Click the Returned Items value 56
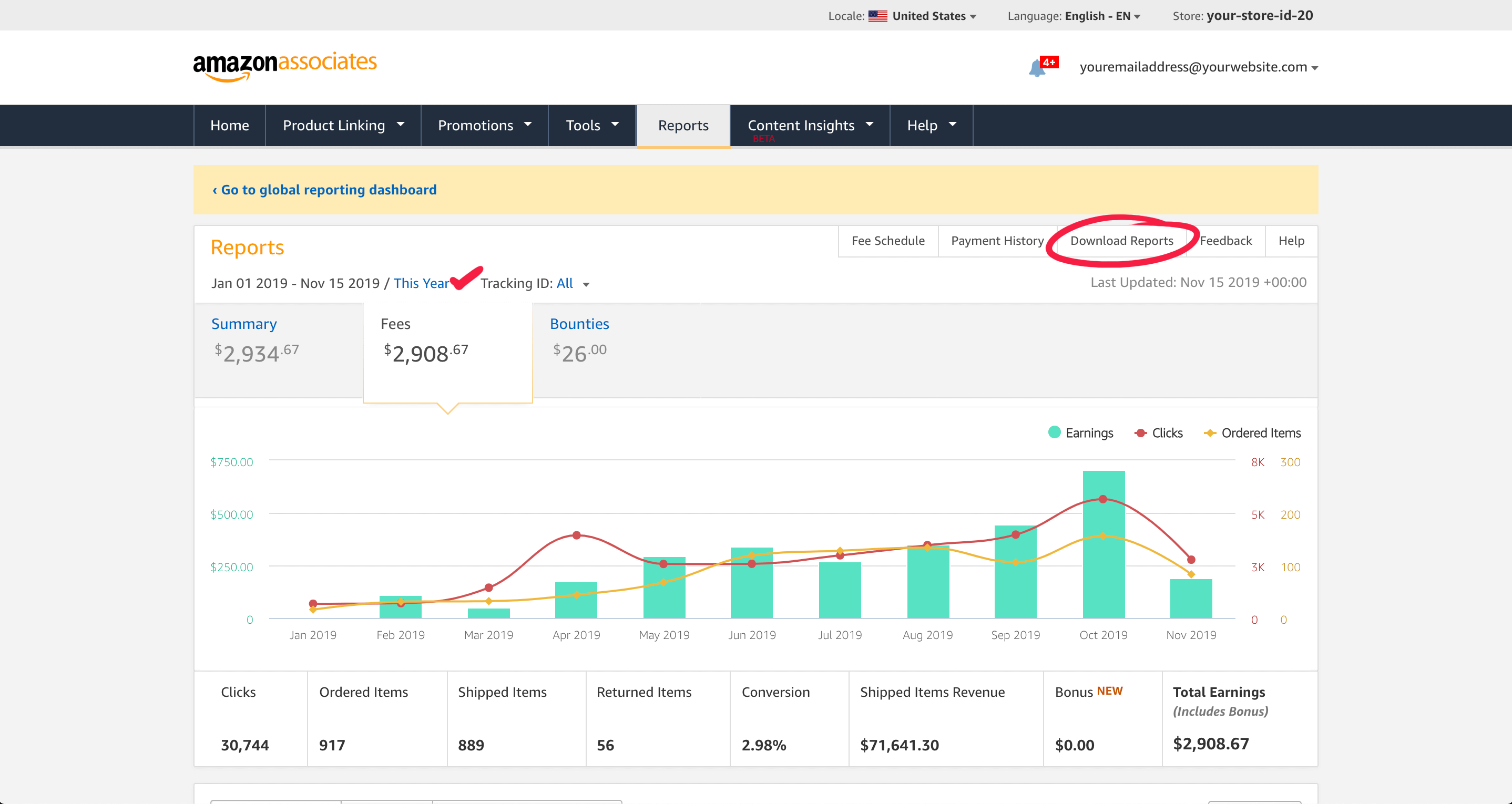The image size is (1512, 804). 605,745
